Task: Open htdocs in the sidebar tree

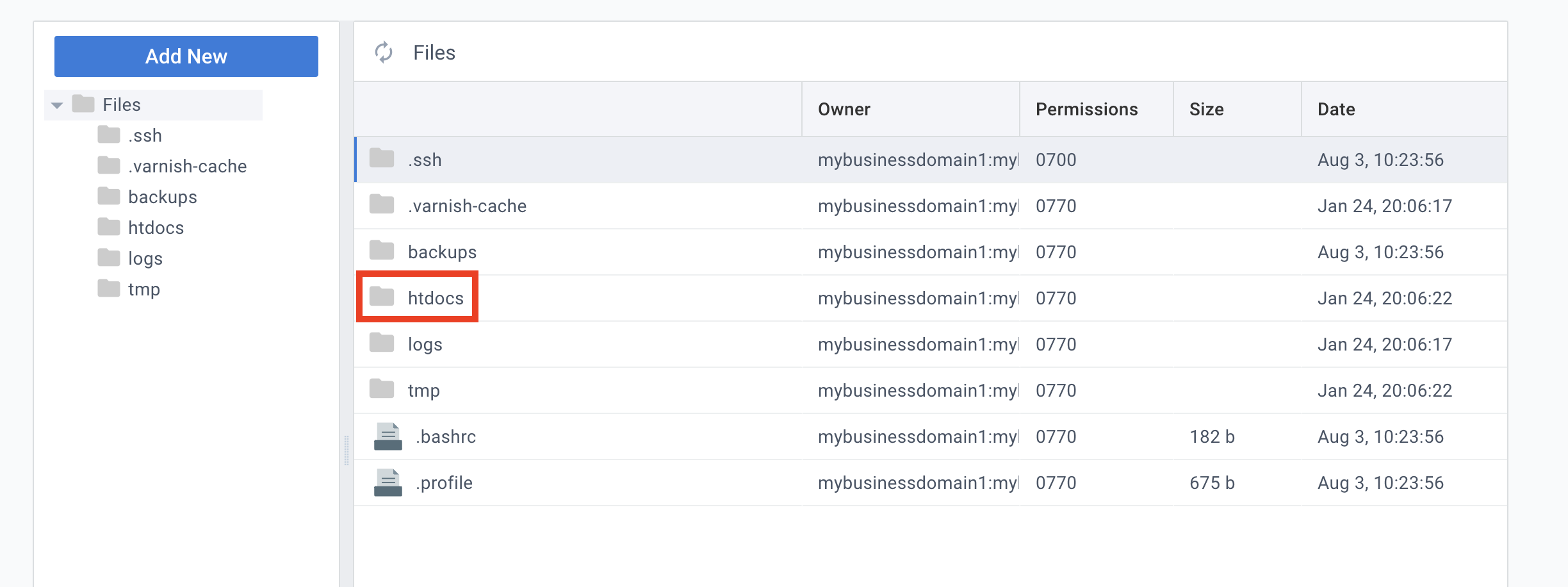Action: (x=156, y=228)
